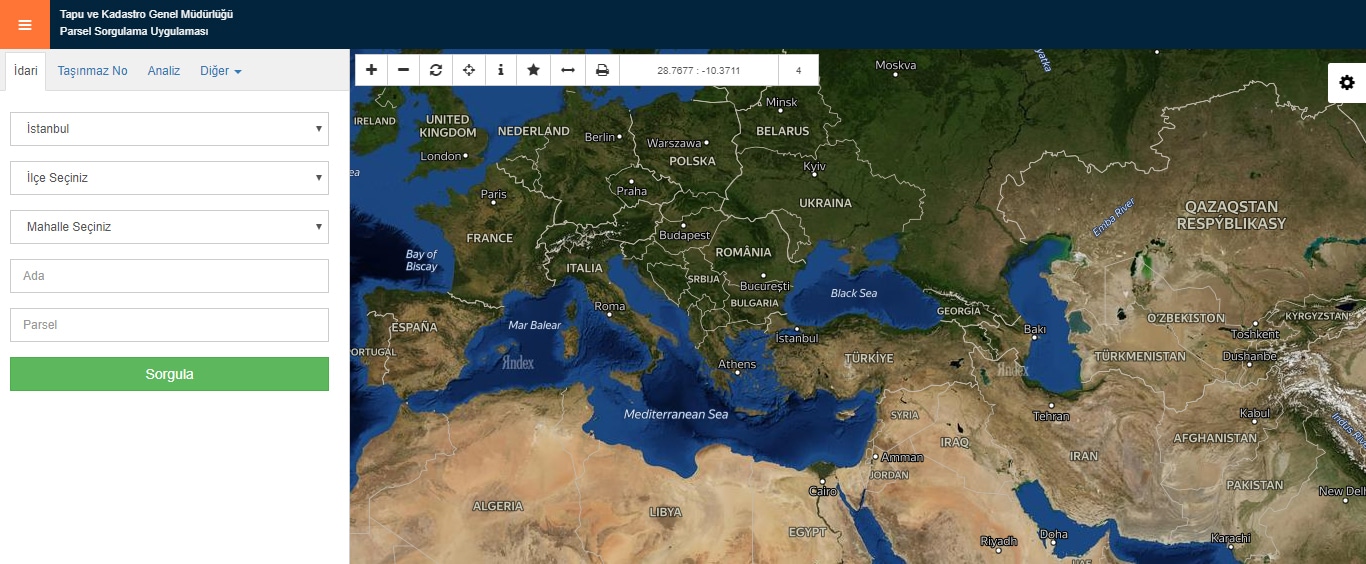Open the info tool in map toolbar
The width and height of the screenshot is (1366, 564).
[x=501, y=70]
